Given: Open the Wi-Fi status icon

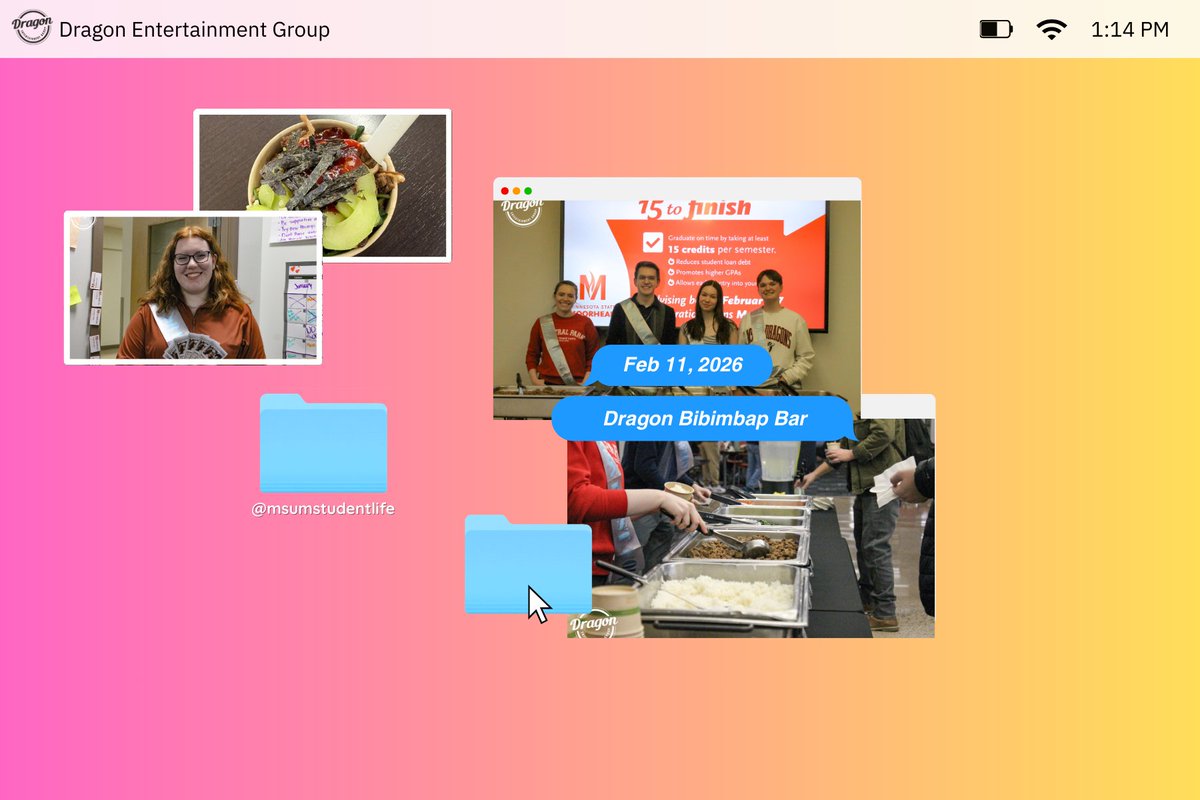Looking at the screenshot, I should tap(1051, 29).
